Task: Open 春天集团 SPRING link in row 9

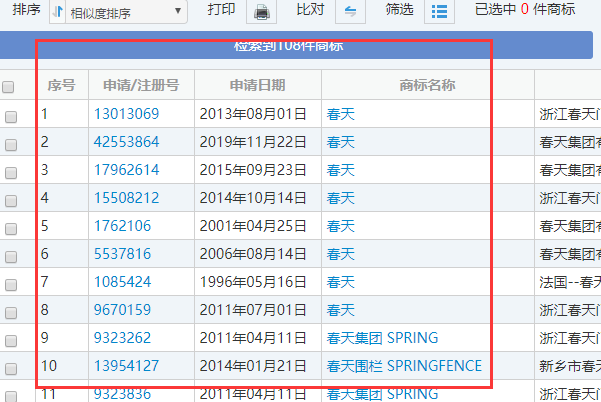Action: 383,338
